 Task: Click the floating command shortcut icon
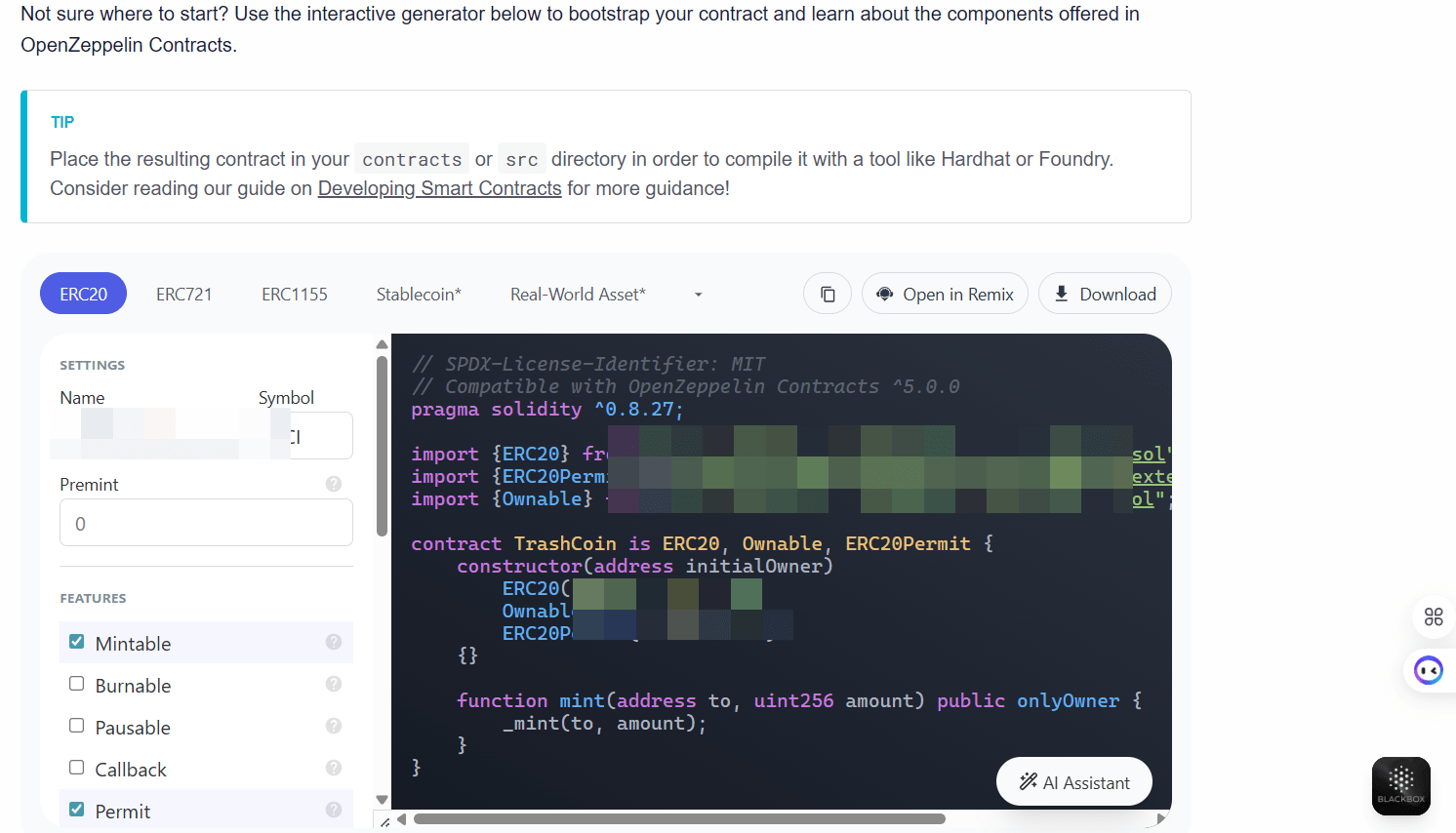point(1434,616)
